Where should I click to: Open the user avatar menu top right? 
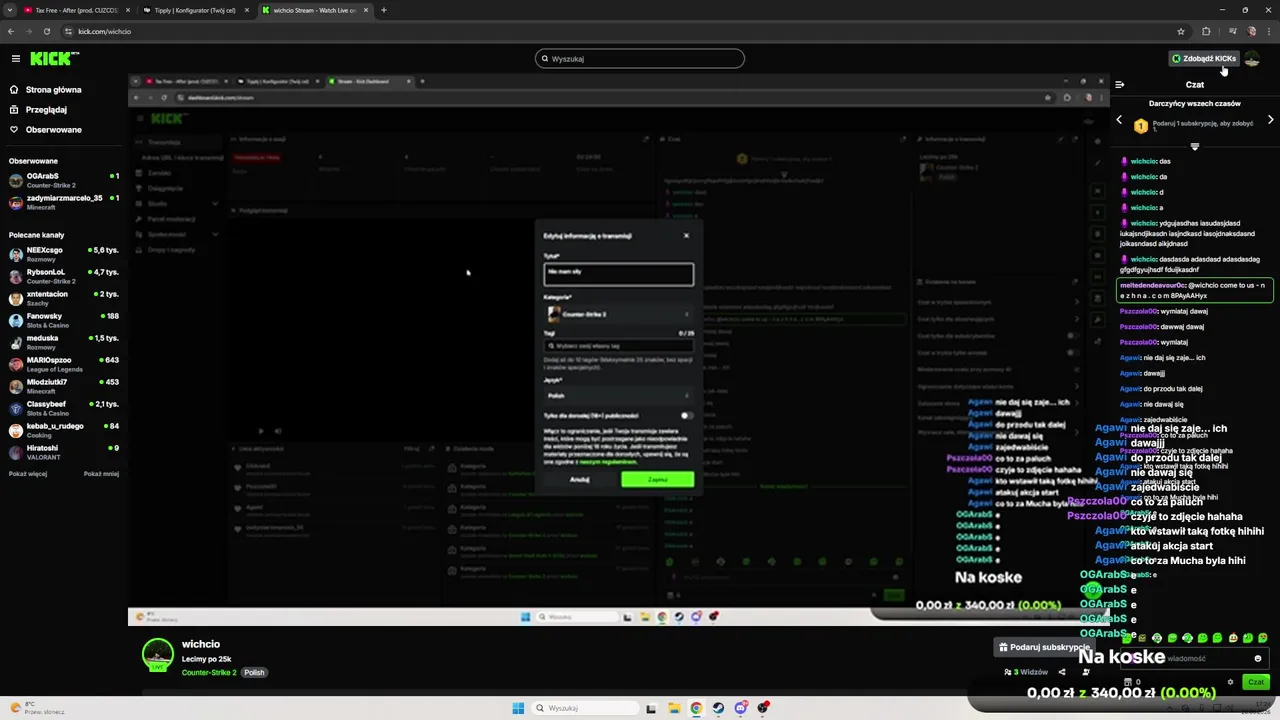[x=1252, y=59]
